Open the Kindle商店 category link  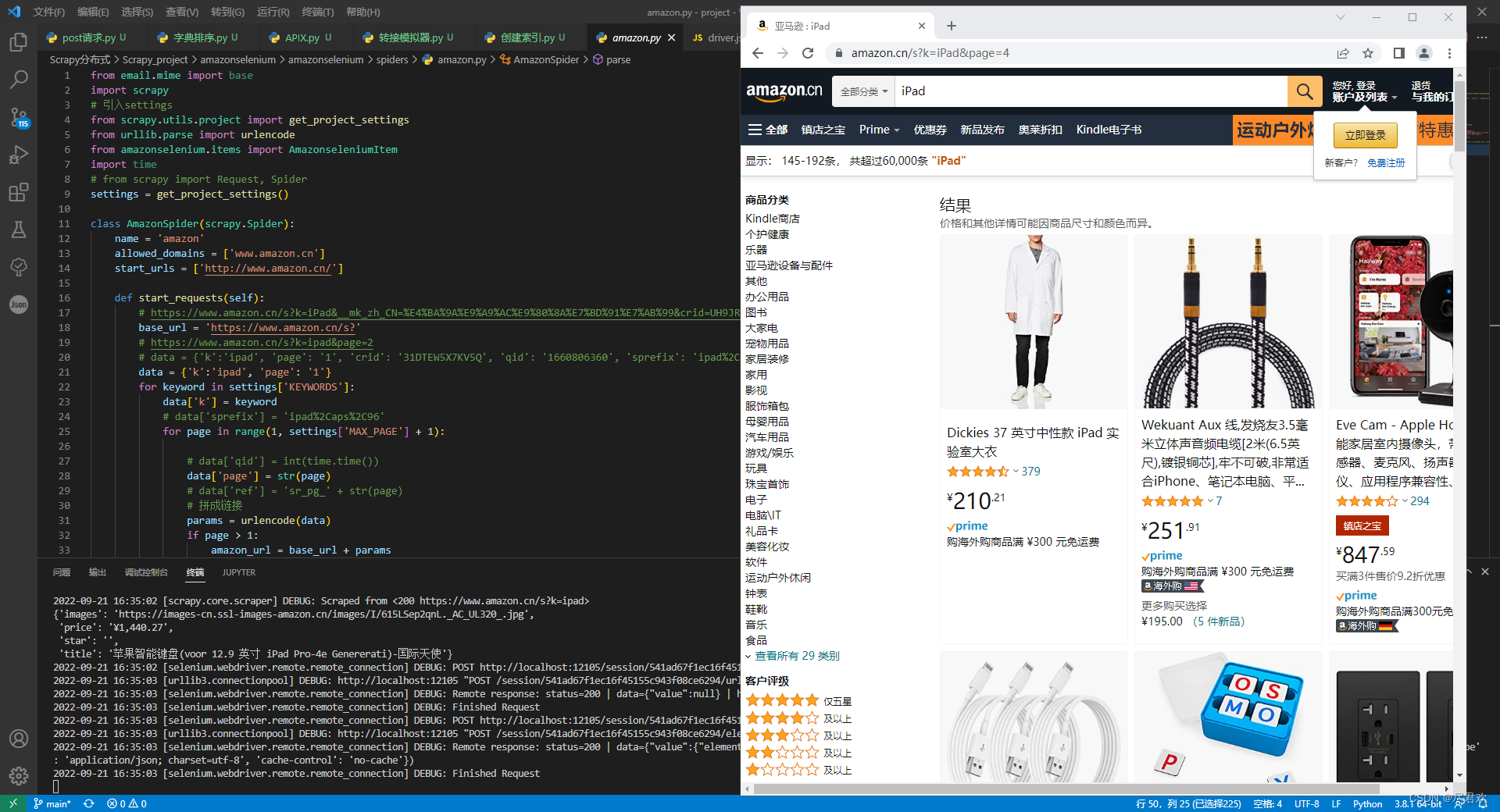(772, 219)
